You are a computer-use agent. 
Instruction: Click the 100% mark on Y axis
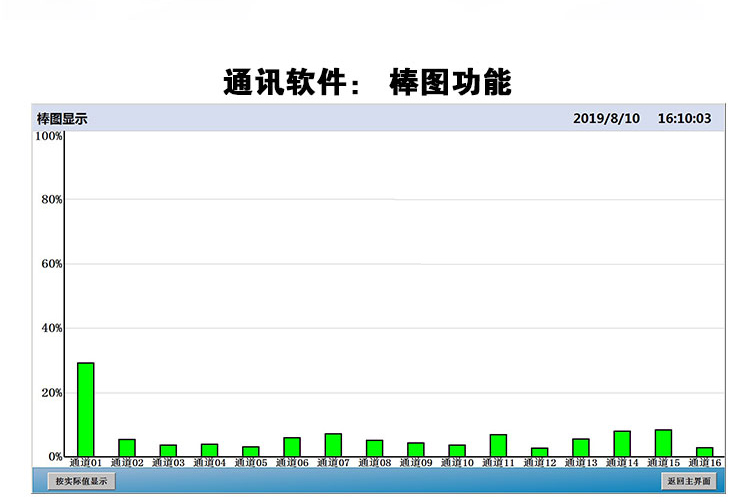[x=49, y=135]
